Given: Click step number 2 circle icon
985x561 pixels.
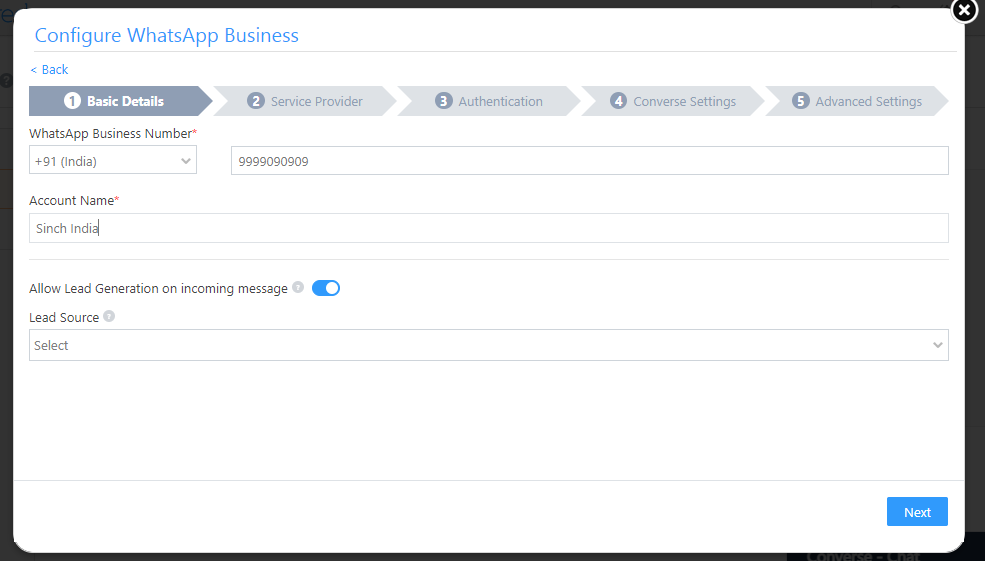Looking at the screenshot, I should pos(256,101).
